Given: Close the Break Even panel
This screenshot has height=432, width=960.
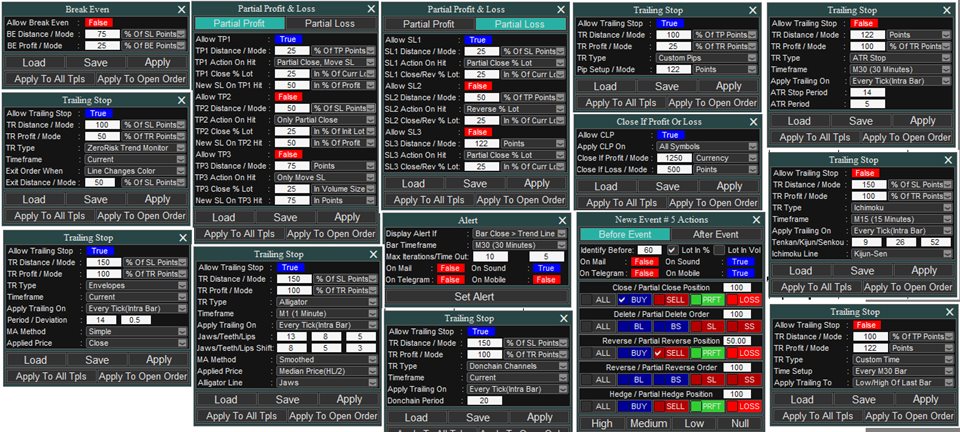Looking at the screenshot, I should 181,8.
